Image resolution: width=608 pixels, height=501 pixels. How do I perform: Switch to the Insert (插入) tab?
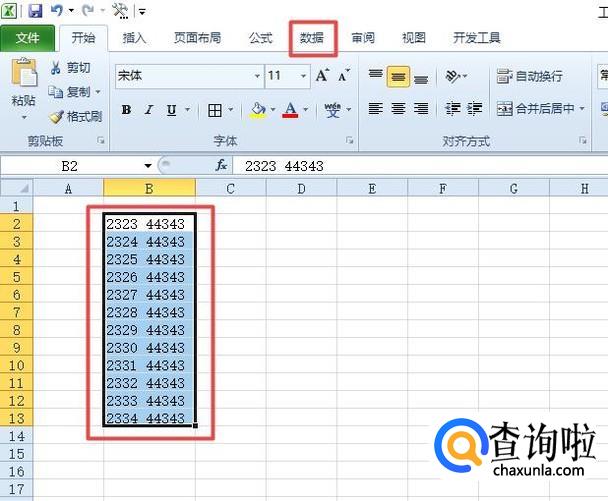(x=134, y=38)
